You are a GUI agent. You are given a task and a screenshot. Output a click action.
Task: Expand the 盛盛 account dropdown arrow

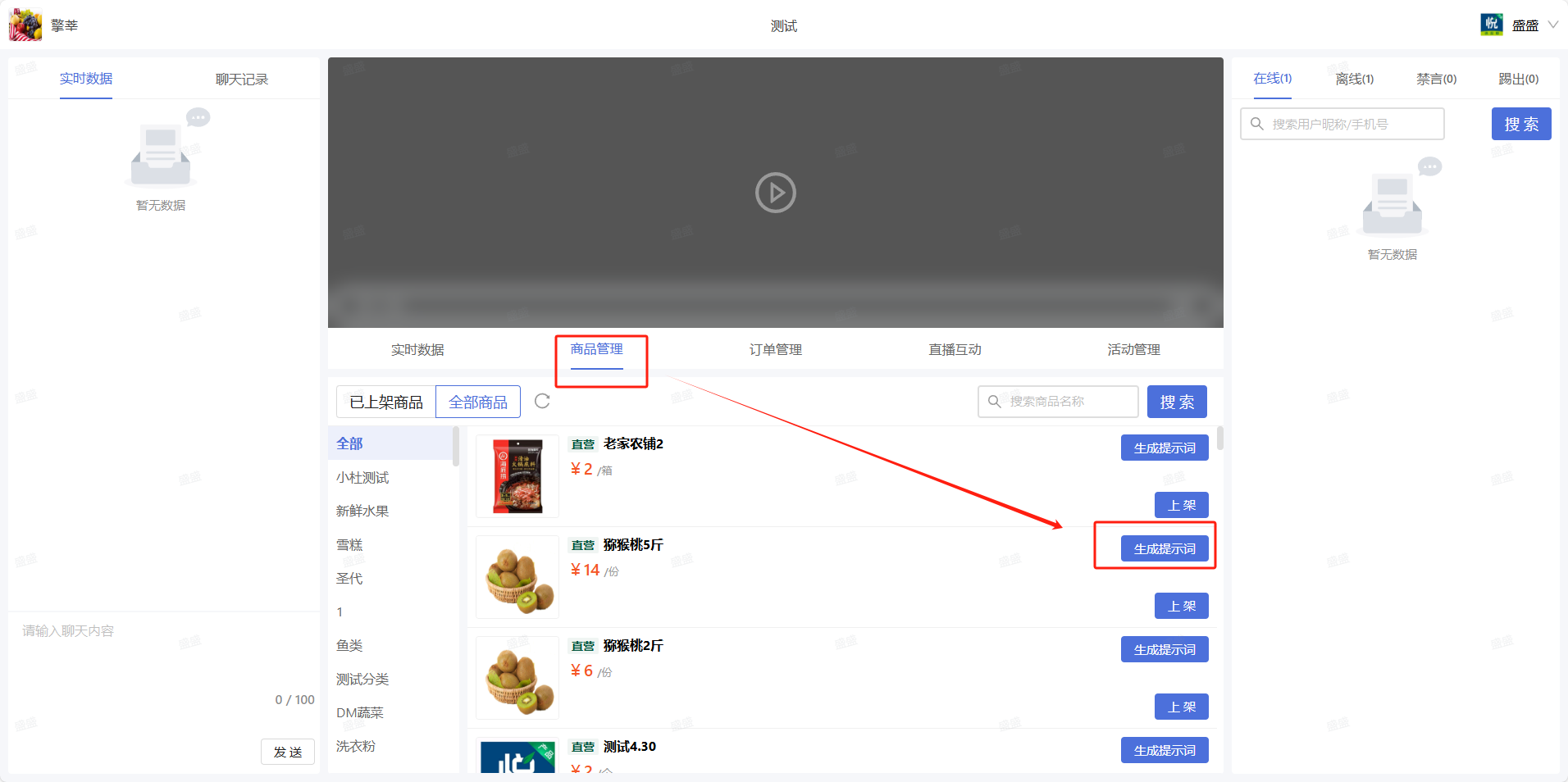click(x=1552, y=25)
